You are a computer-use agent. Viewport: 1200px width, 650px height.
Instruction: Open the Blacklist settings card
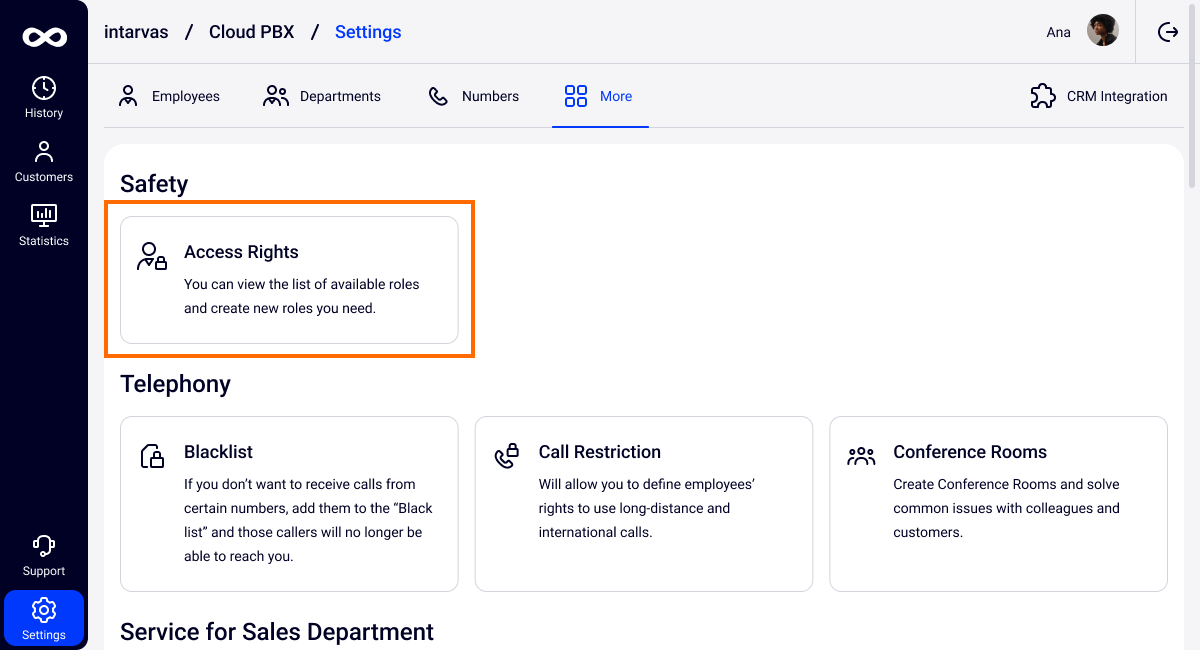pos(289,504)
